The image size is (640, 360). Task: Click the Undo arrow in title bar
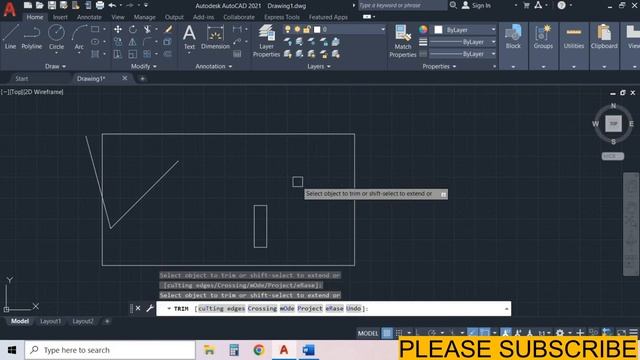[112, 5]
